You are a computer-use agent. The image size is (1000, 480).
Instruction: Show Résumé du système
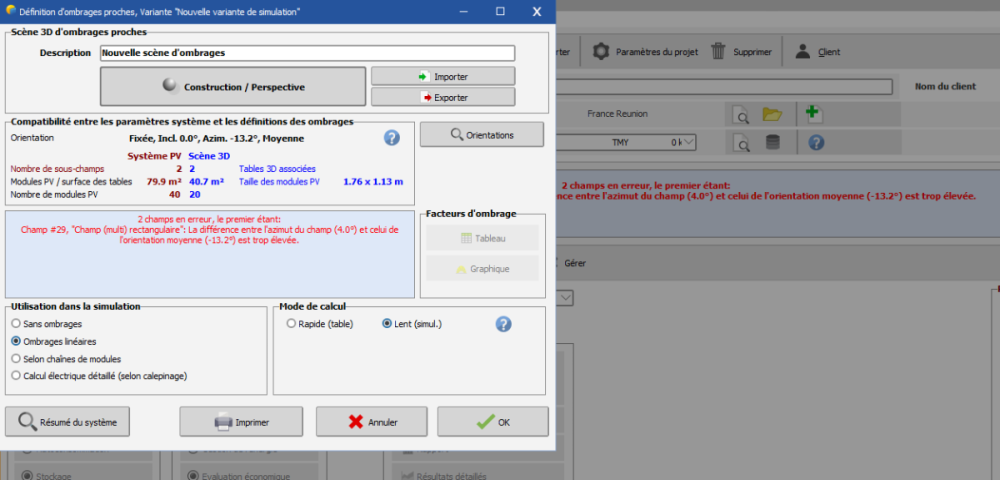click(x=67, y=422)
